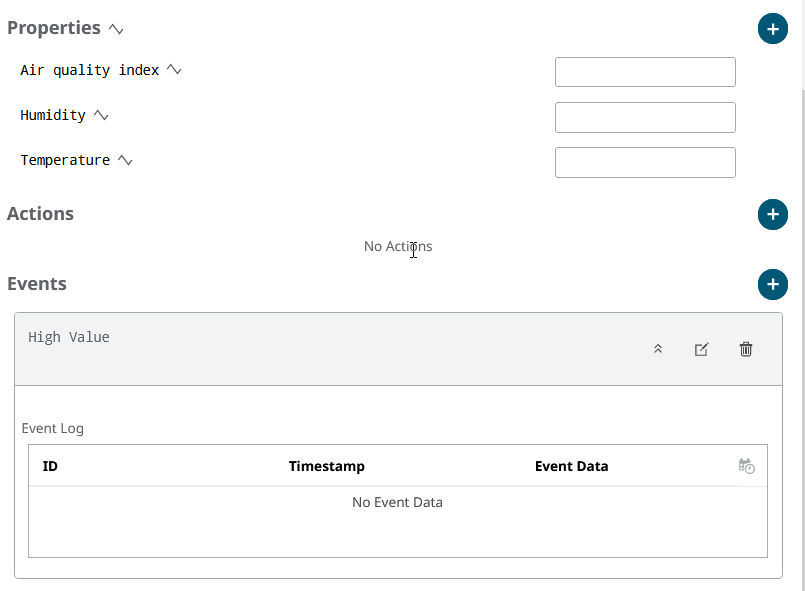Add a new property with plus button
This screenshot has height=591, width=805.
pos(772,29)
